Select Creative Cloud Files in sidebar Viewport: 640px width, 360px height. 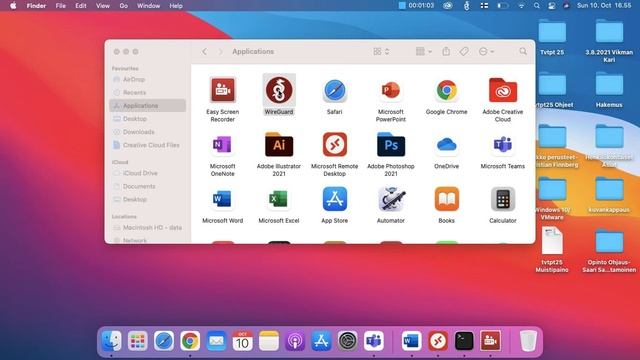tap(148, 145)
